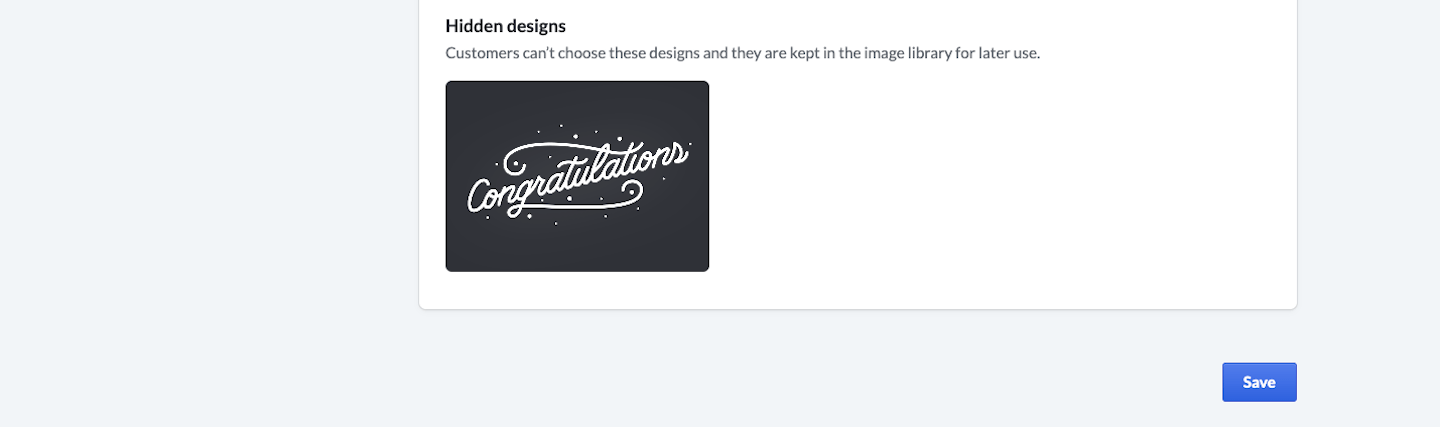
Task: Click the blue Save button
Action: pyautogui.click(x=1259, y=382)
